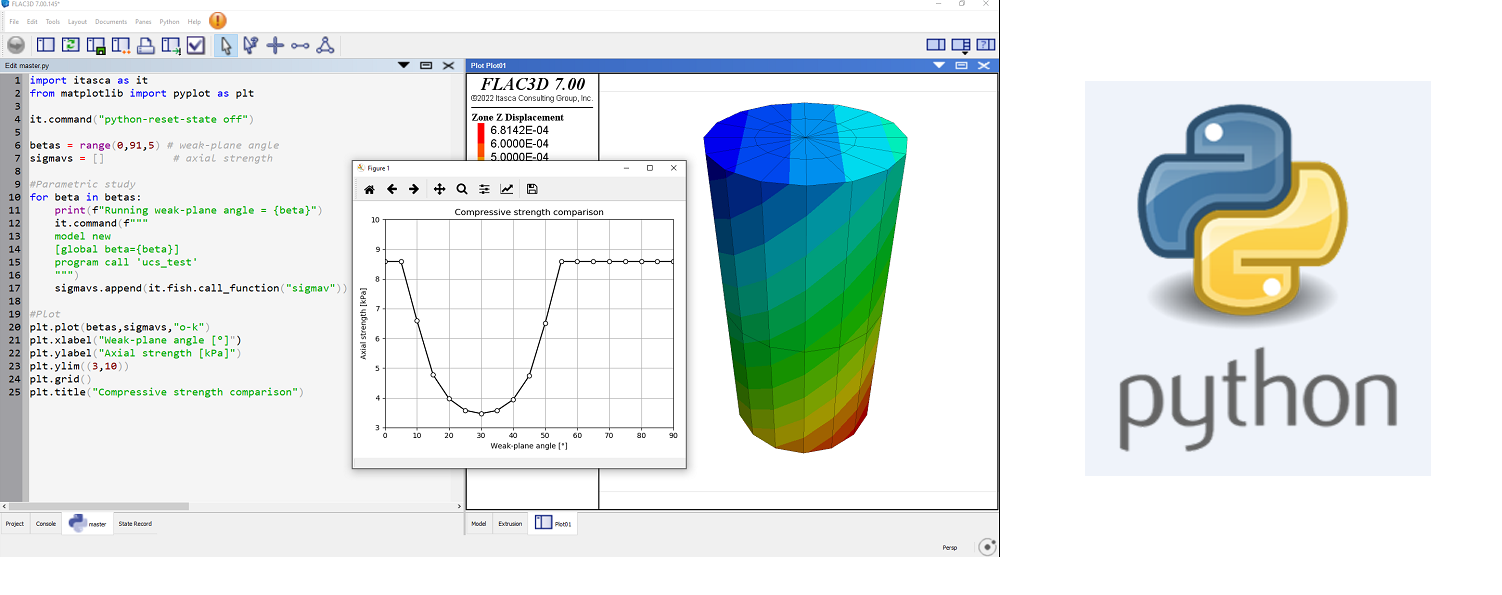Screen dimensions: 1502x595
Task: Toggle the Pan tool in Figure 1
Action: coord(439,189)
